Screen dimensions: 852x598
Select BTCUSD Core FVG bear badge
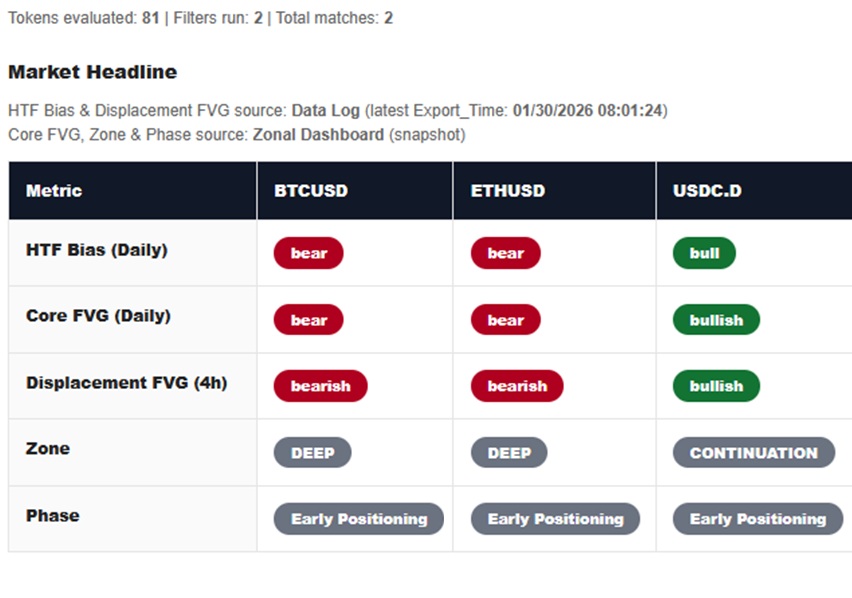pos(309,320)
